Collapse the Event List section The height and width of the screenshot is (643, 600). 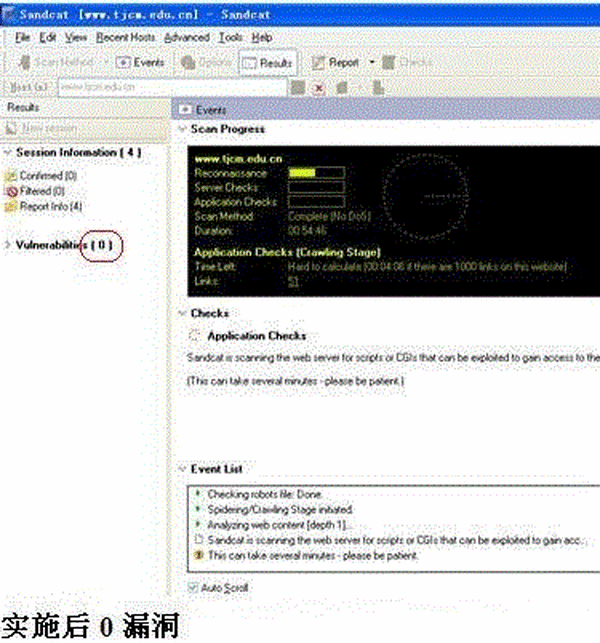click(x=182, y=469)
